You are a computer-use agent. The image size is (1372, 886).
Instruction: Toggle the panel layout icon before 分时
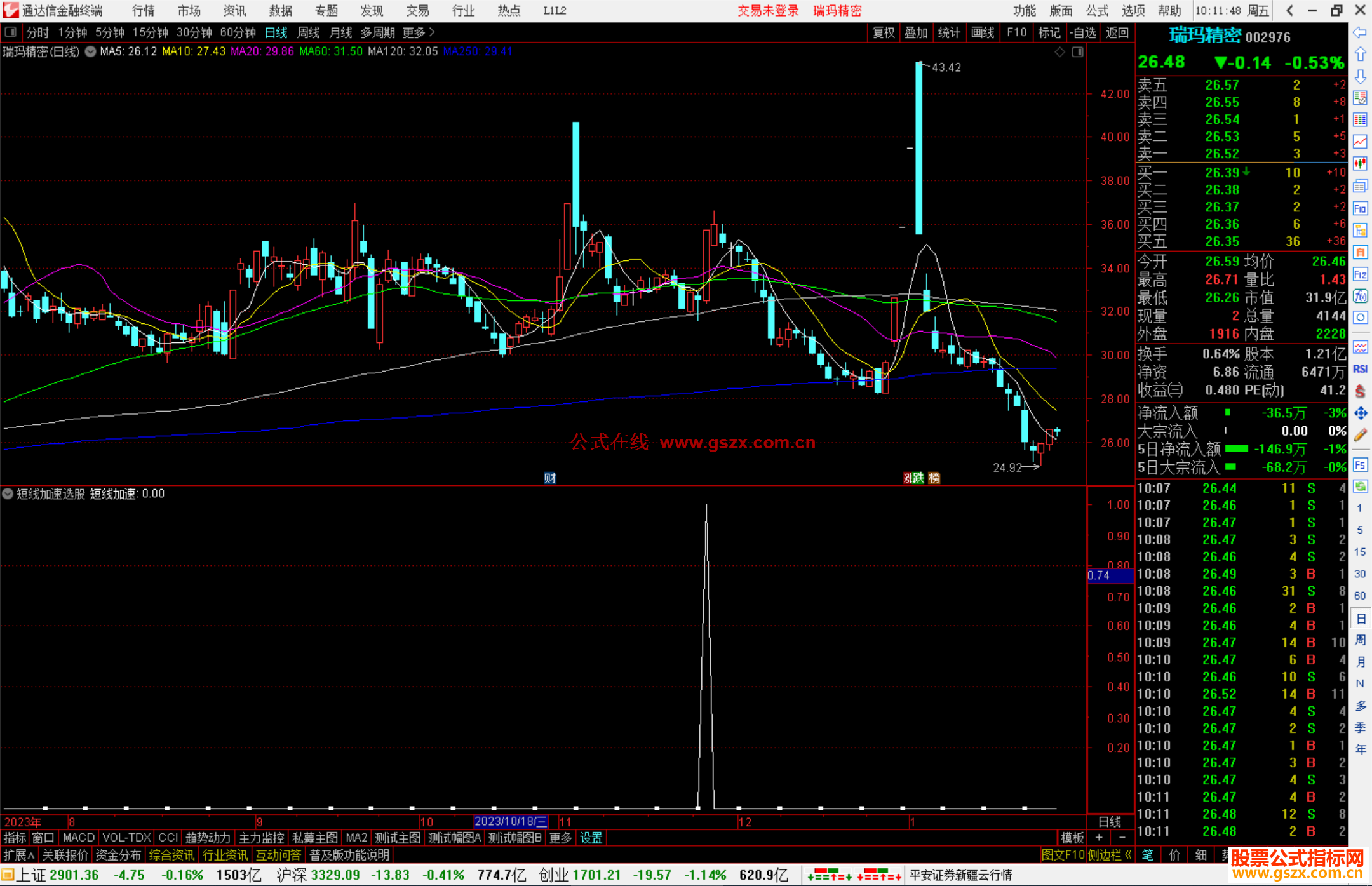pyautogui.click(x=11, y=32)
